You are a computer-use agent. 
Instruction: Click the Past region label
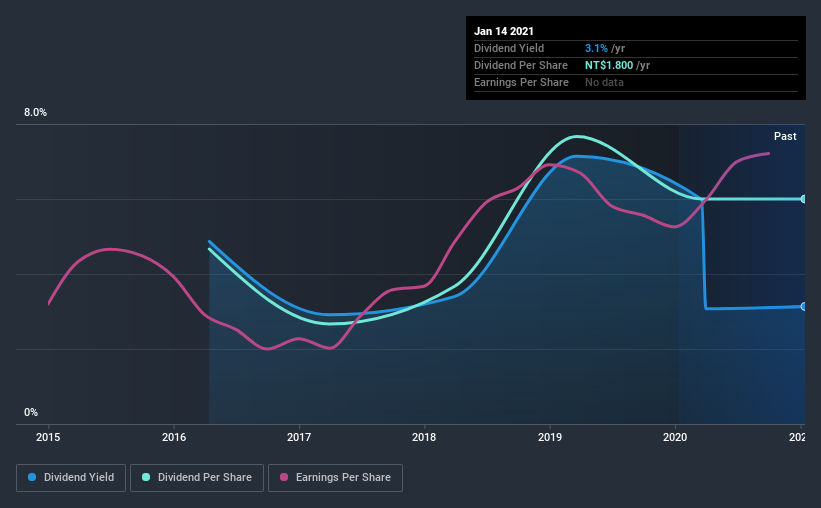[785, 136]
